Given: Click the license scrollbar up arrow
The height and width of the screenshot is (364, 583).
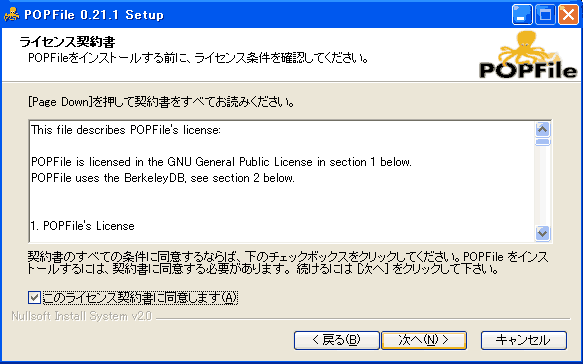Looking at the screenshot, I should [542, 129].
